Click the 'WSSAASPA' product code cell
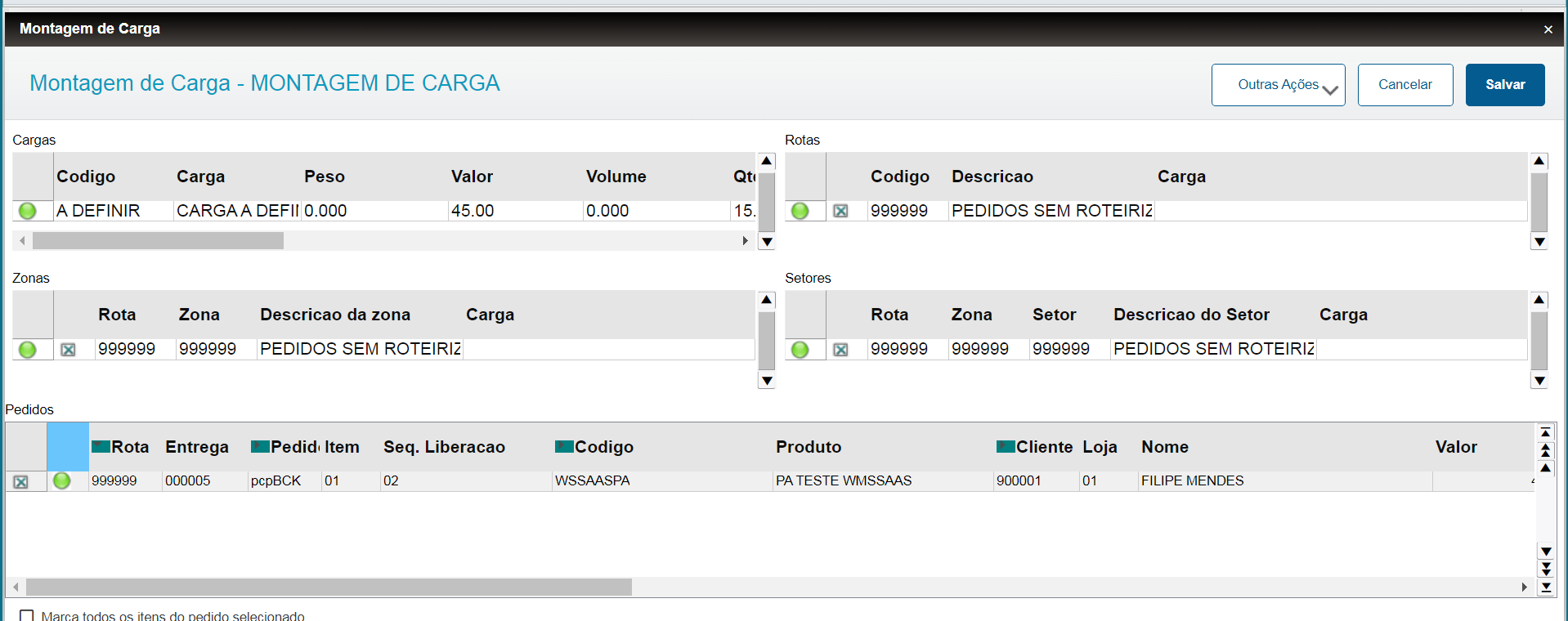 [662, 480]
